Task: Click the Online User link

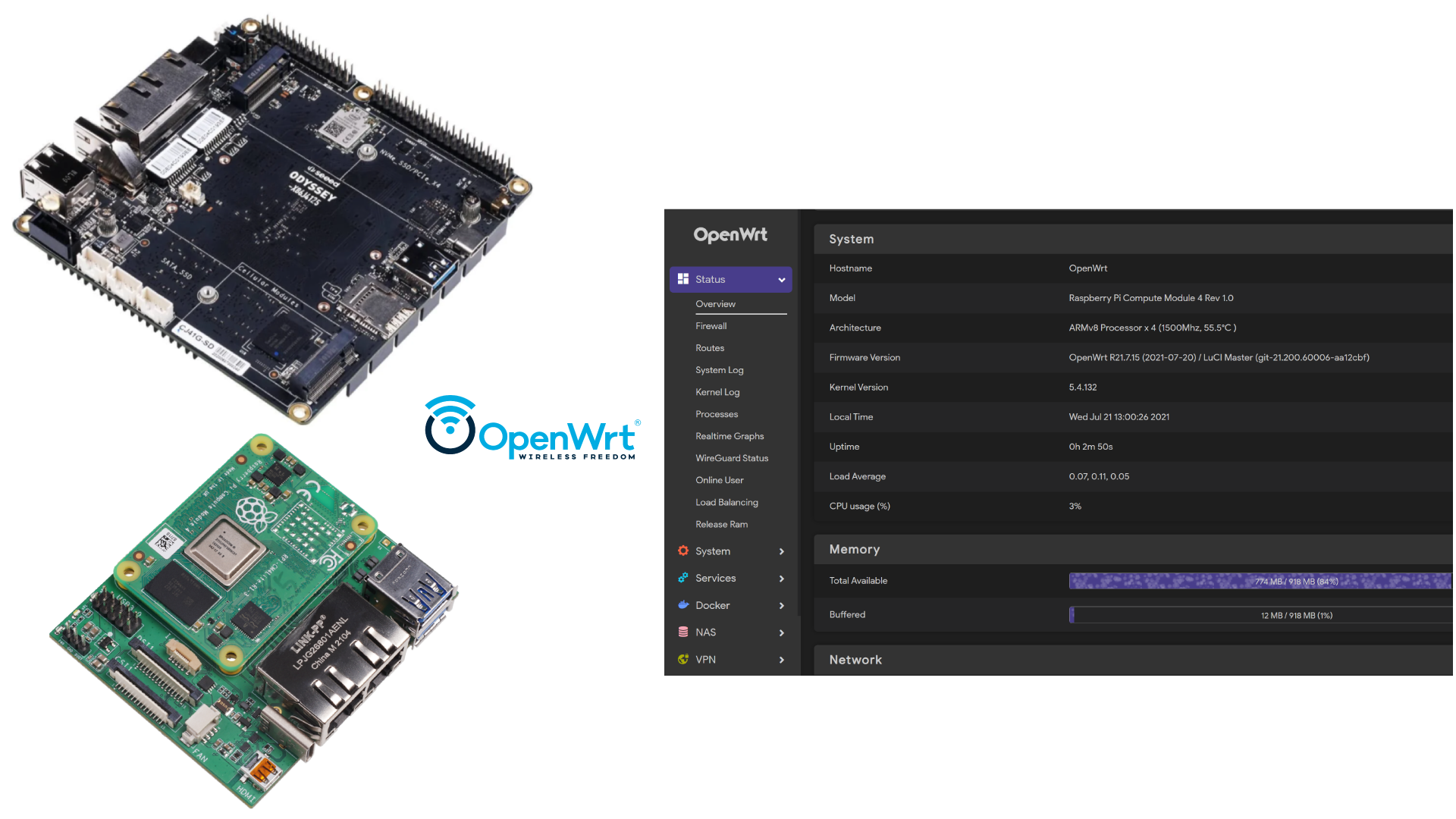Action: click(718, 480)
